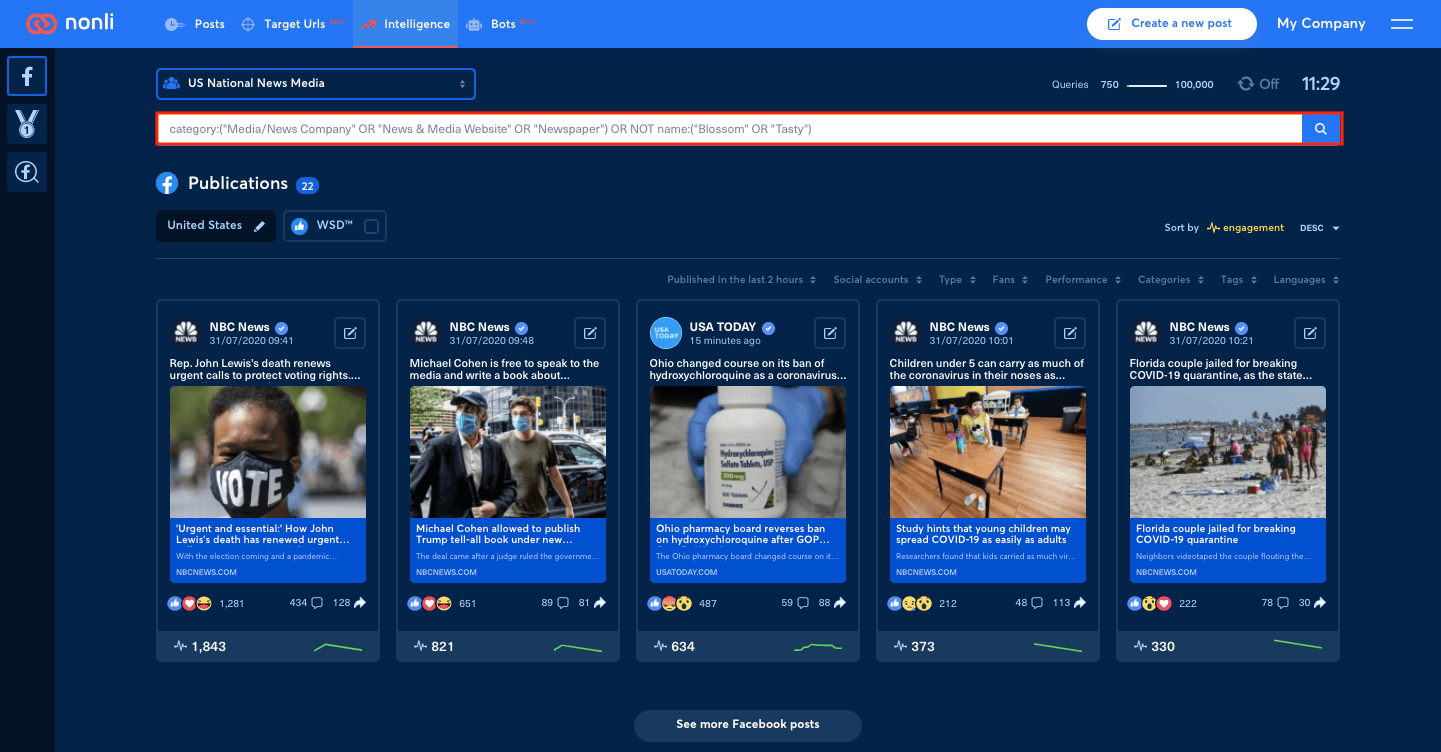The height and width of the screenshot is (752, 1441).
Task: Open the Posts tab
Action: click(196, 24)
